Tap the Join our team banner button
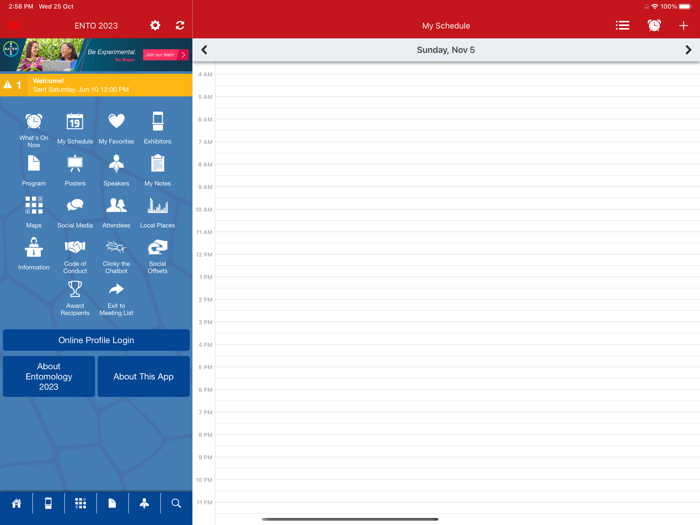This screenshot has width=700, height=525. (x=166, y=54)
